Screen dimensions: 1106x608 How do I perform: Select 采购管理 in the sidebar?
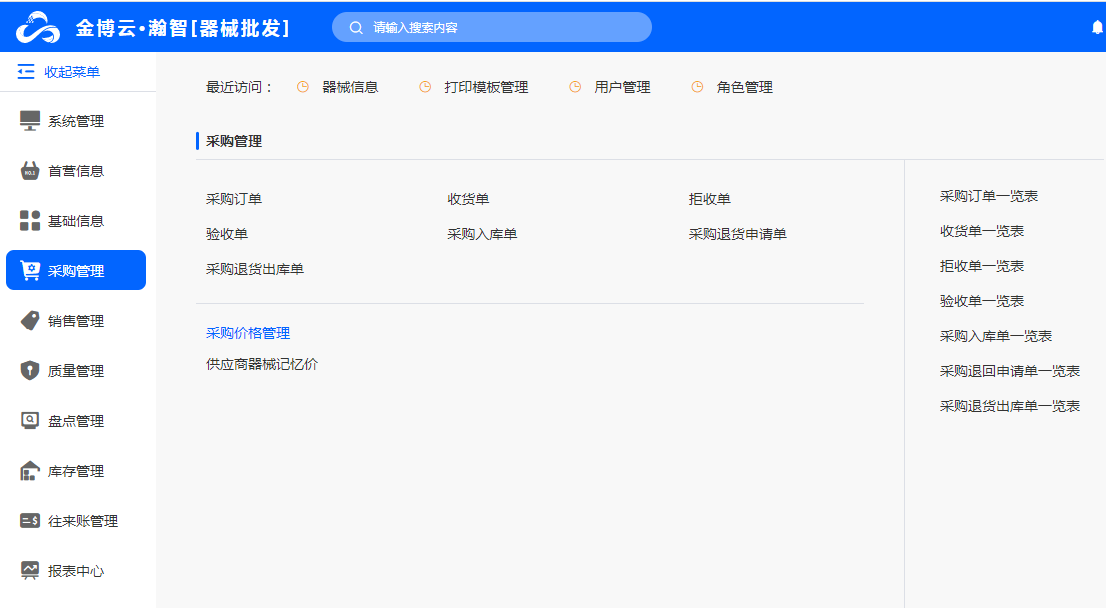point(76,271)
